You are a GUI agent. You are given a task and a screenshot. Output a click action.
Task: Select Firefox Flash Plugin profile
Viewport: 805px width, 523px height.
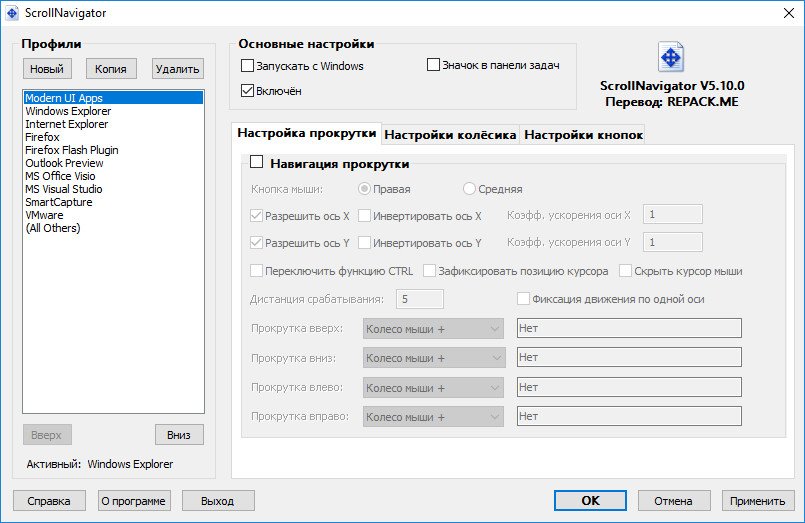(113, 150)
